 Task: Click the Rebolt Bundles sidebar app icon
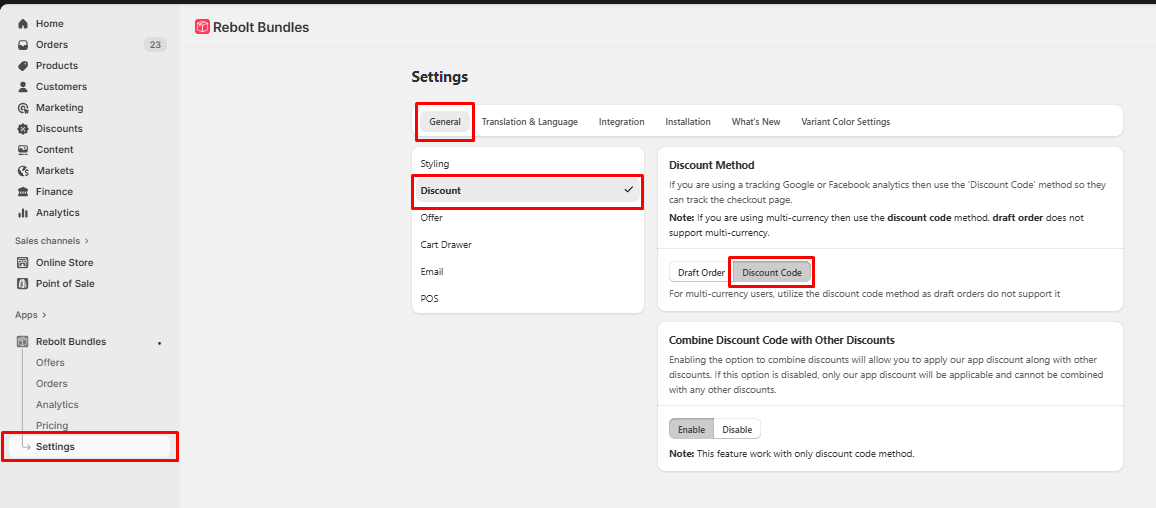click(x=23, y=342)
